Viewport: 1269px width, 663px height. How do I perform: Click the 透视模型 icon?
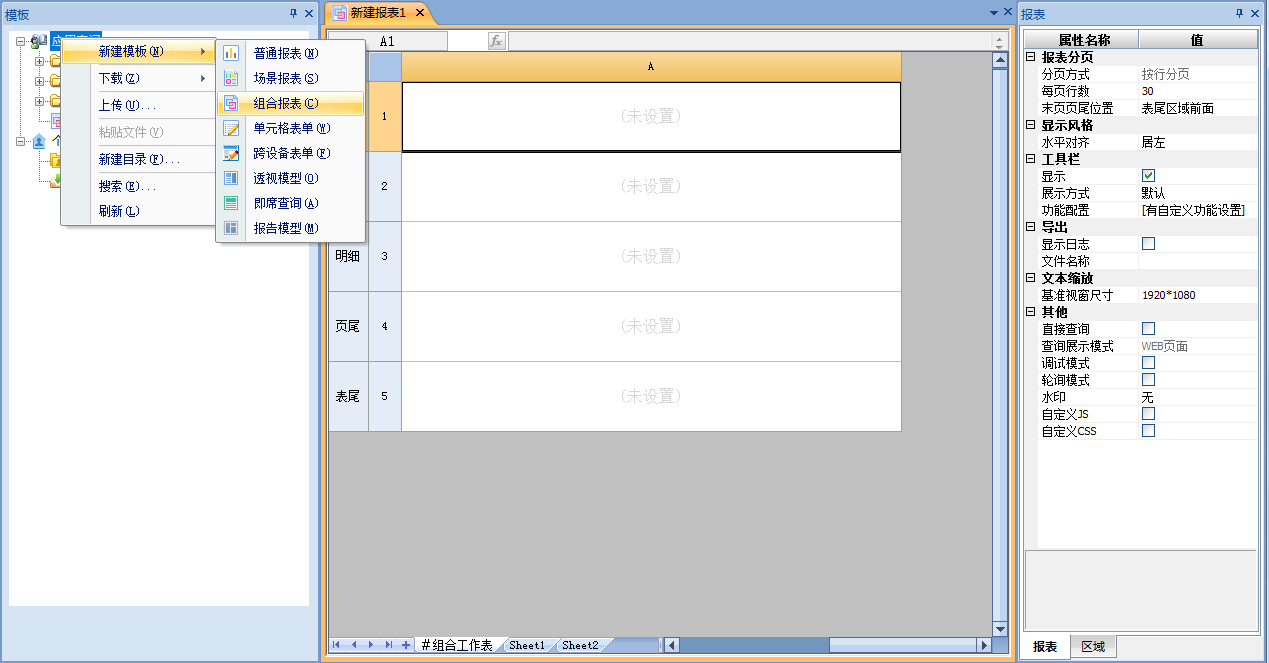coord(231,178)
